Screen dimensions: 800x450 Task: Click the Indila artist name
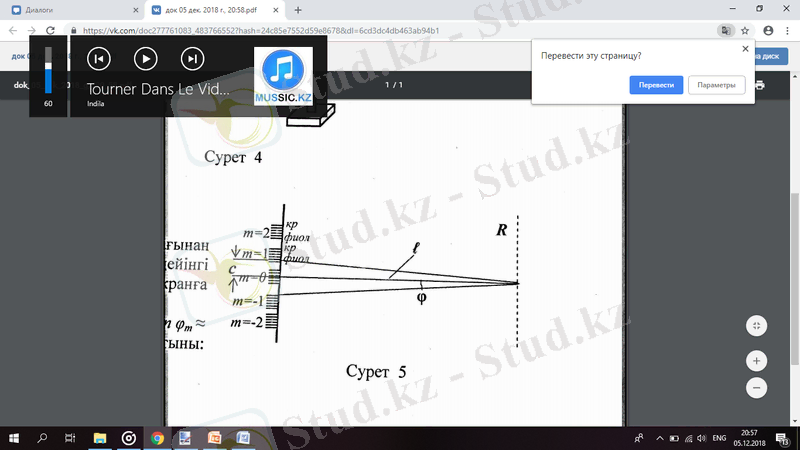tap(95, 104)
